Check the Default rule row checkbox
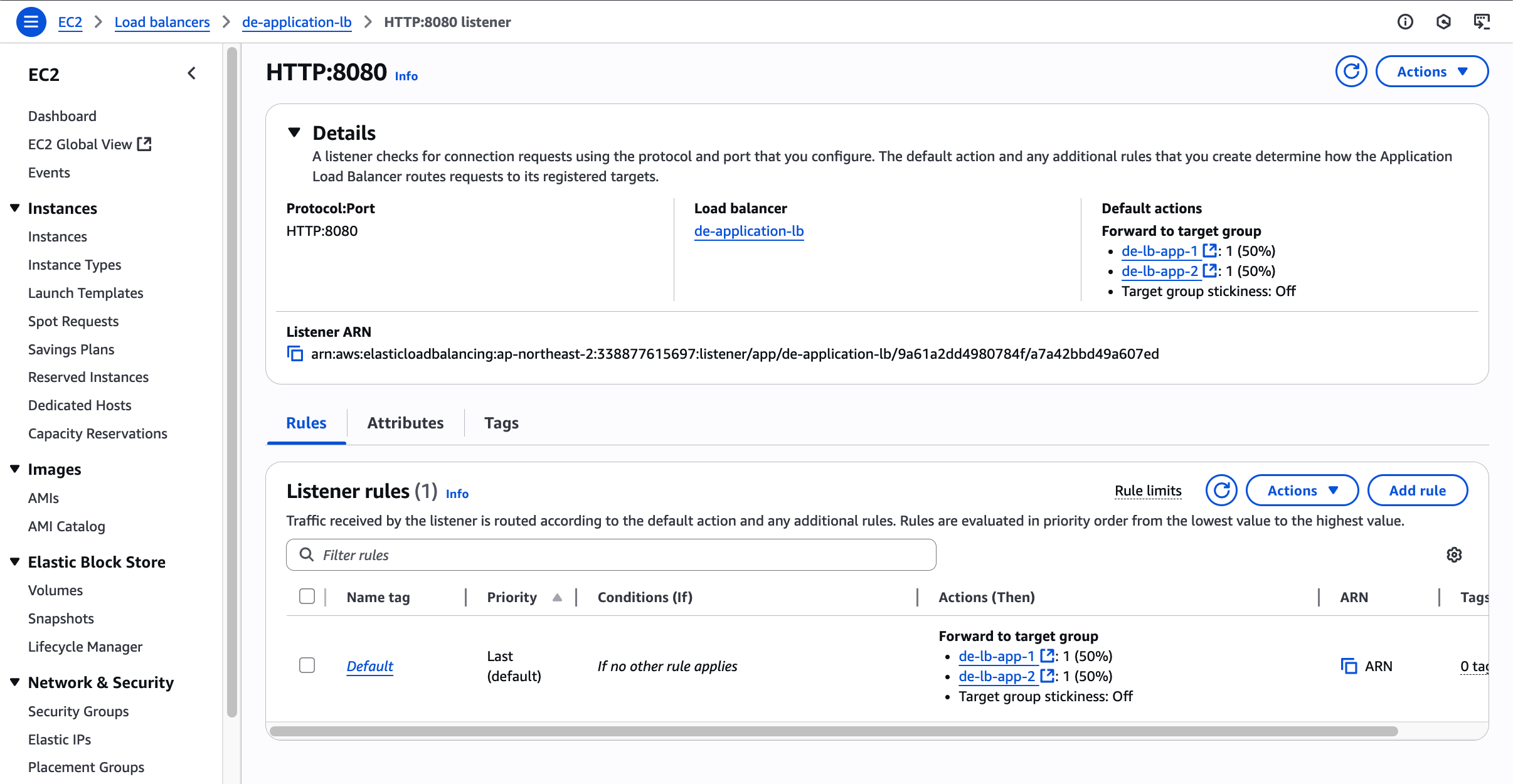 tap(307, 665)
